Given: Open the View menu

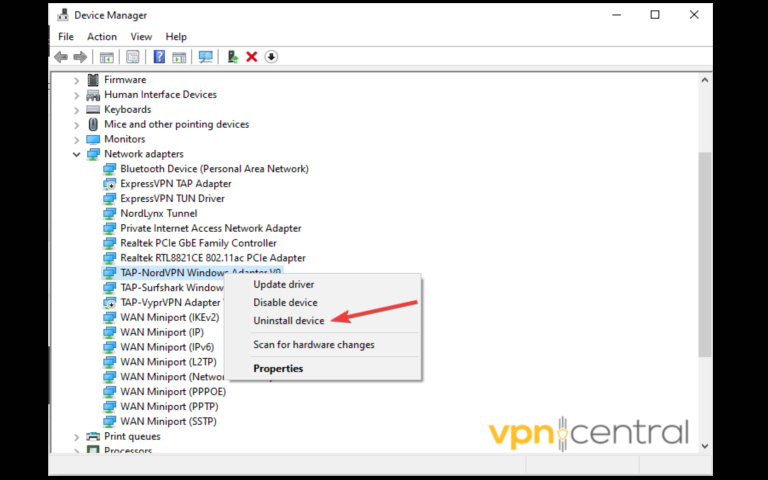Looking at the screenshot, I should [x=141, y=37].
